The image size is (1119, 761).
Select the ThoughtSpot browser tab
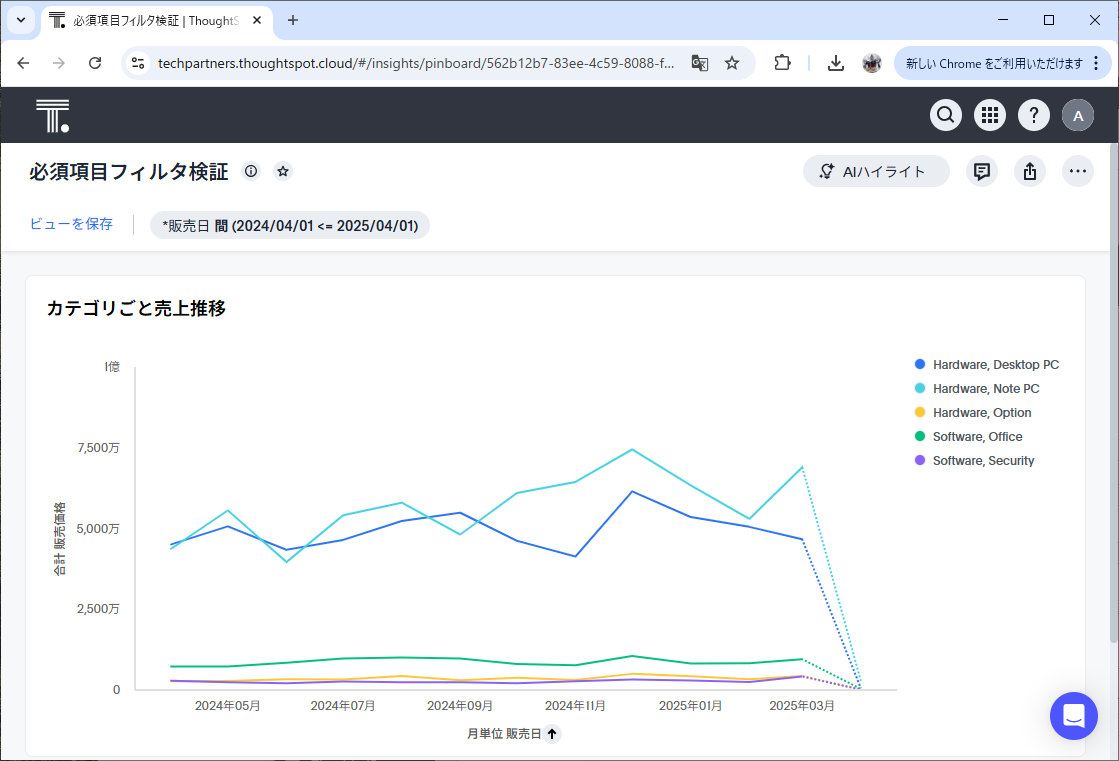[x=155, y=20]
